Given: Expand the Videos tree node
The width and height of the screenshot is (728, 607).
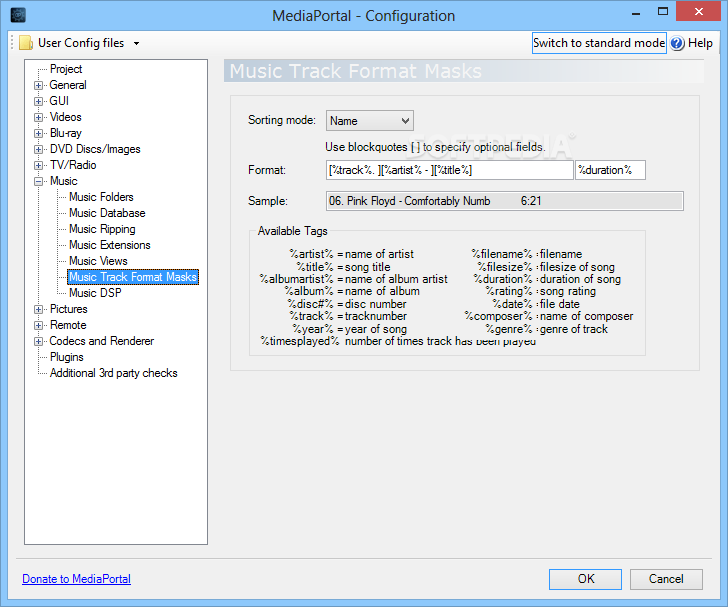Looking at the screenshot, I should coord(39,117).
